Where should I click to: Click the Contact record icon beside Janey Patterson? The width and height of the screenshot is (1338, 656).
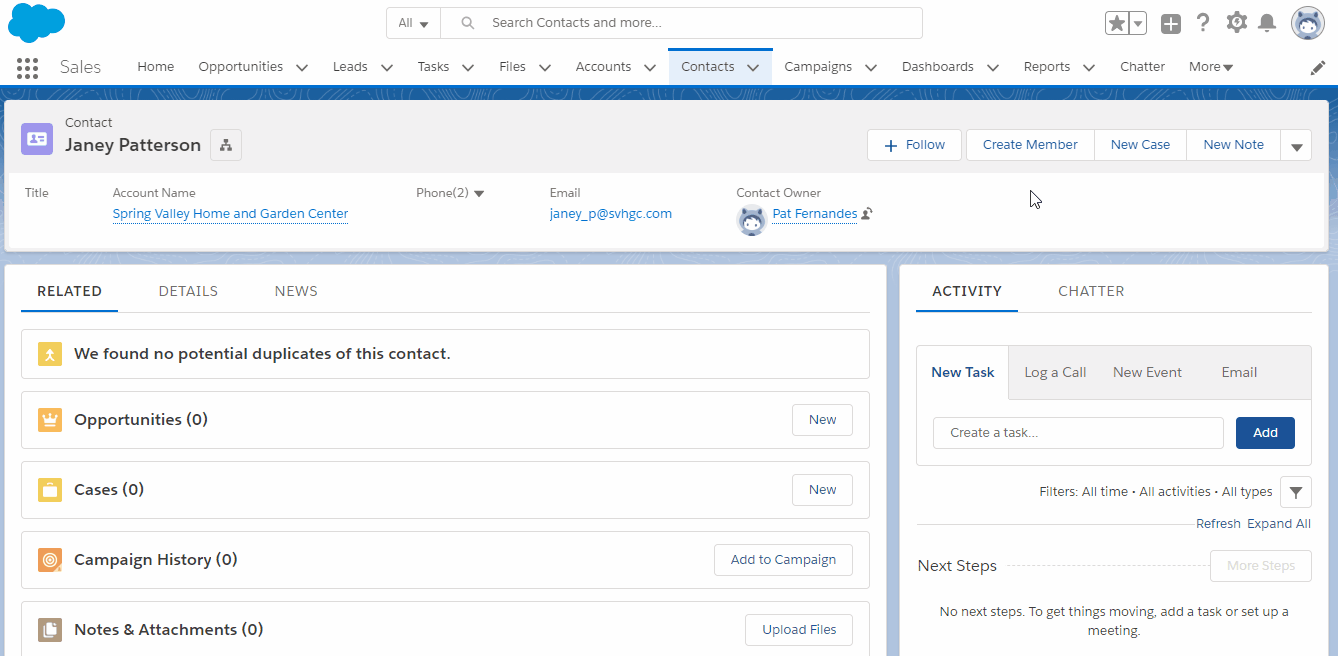click(37, 139)
